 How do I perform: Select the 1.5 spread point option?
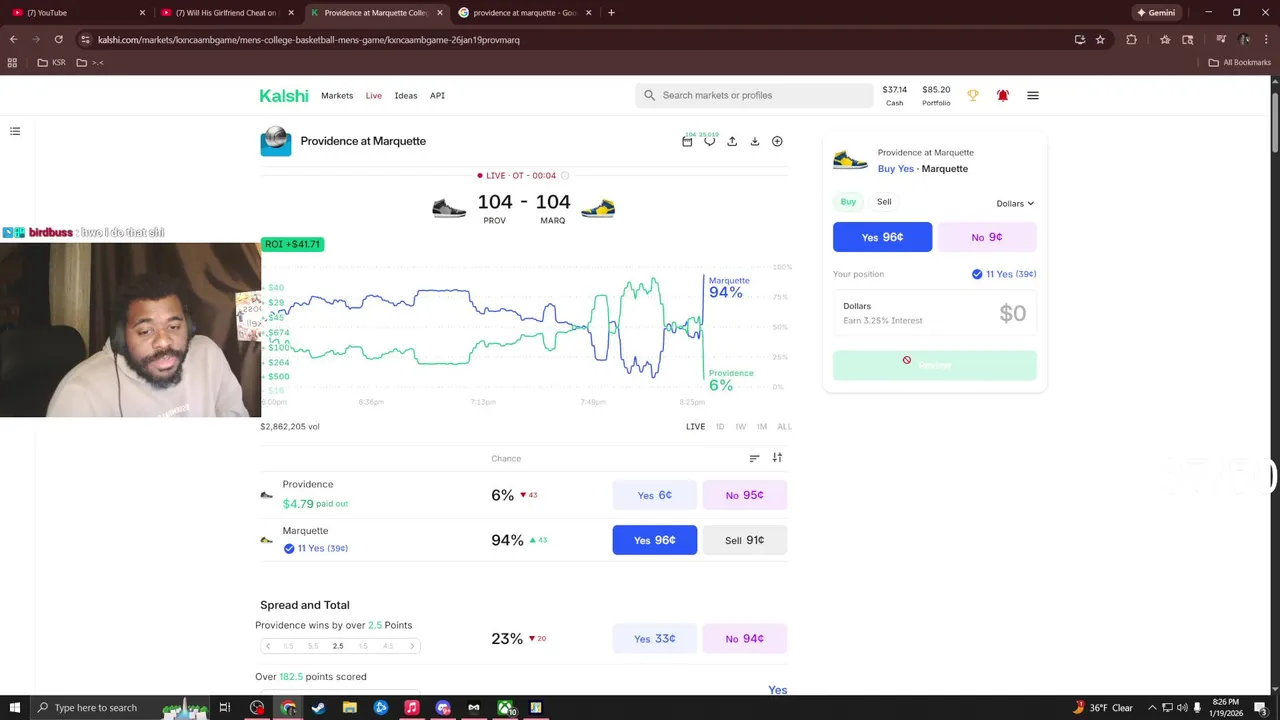coord(363,646)
